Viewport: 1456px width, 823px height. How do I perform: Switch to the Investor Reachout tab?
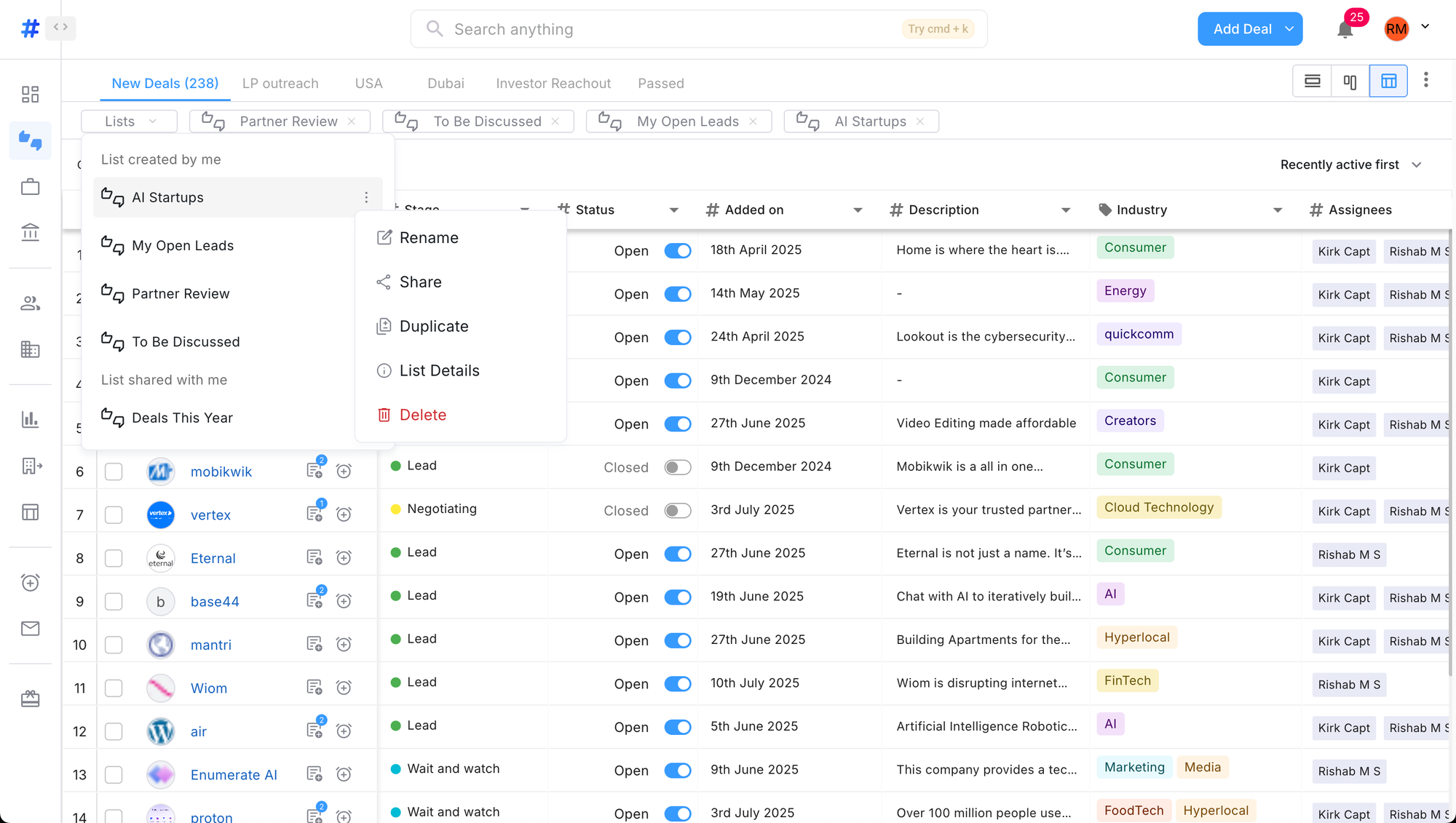click(553, 84)
